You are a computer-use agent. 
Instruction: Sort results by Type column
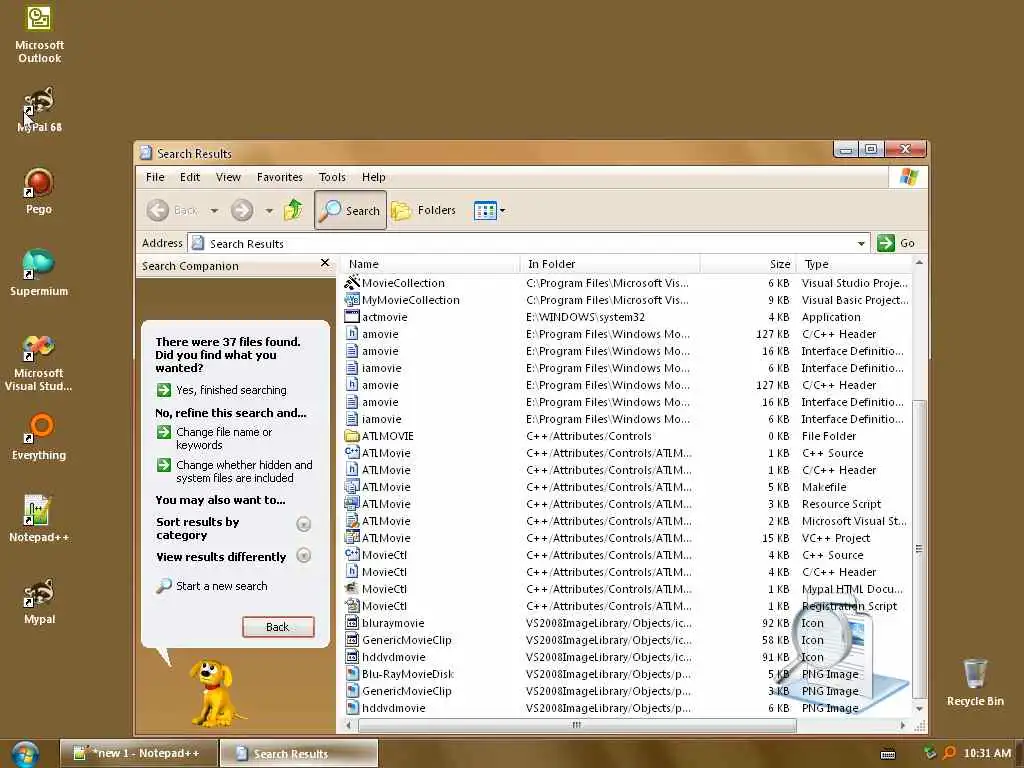(853, 264)
